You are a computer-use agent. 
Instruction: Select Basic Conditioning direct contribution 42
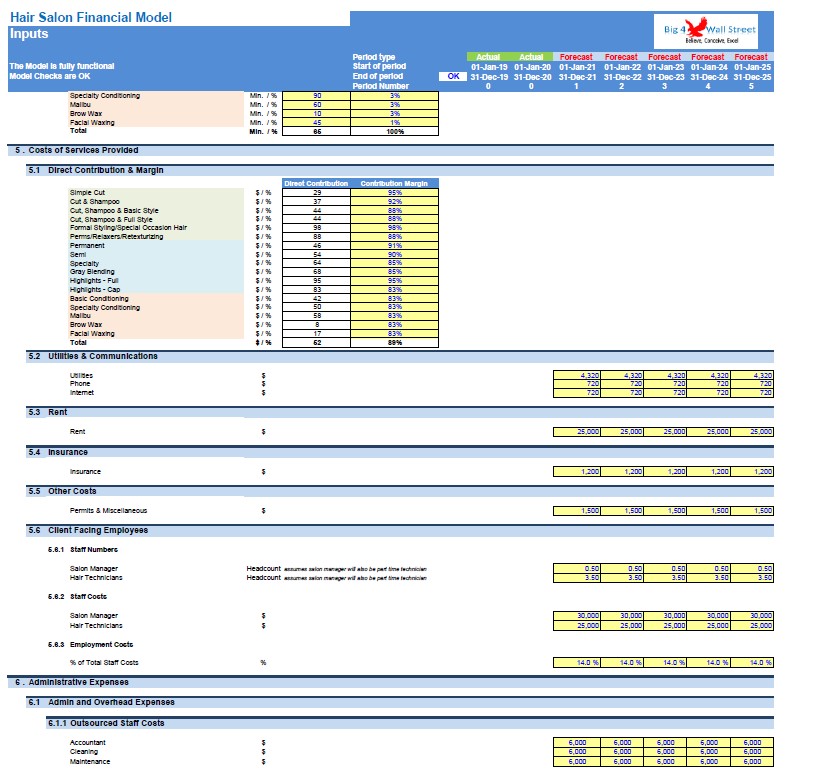pos(316,298)
